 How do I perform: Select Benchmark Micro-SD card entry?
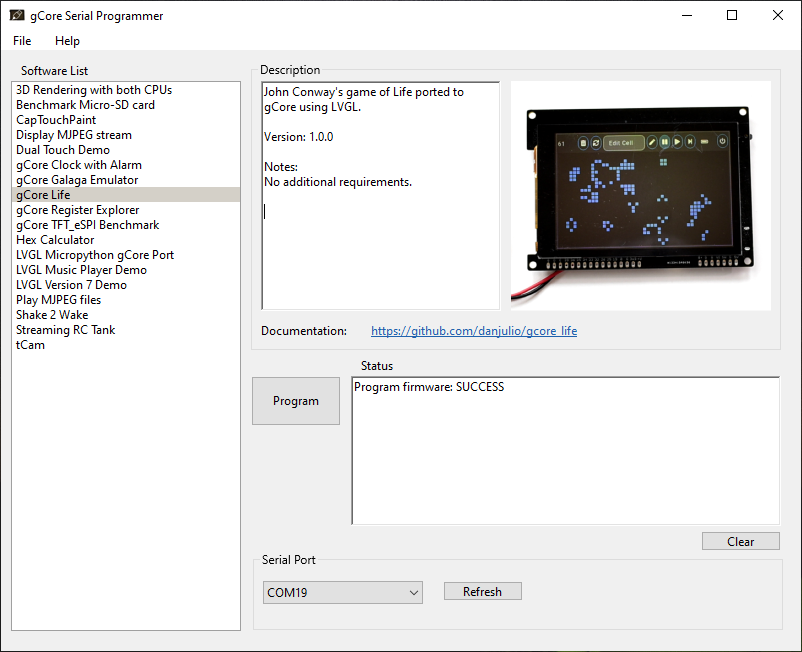(126, 105)
